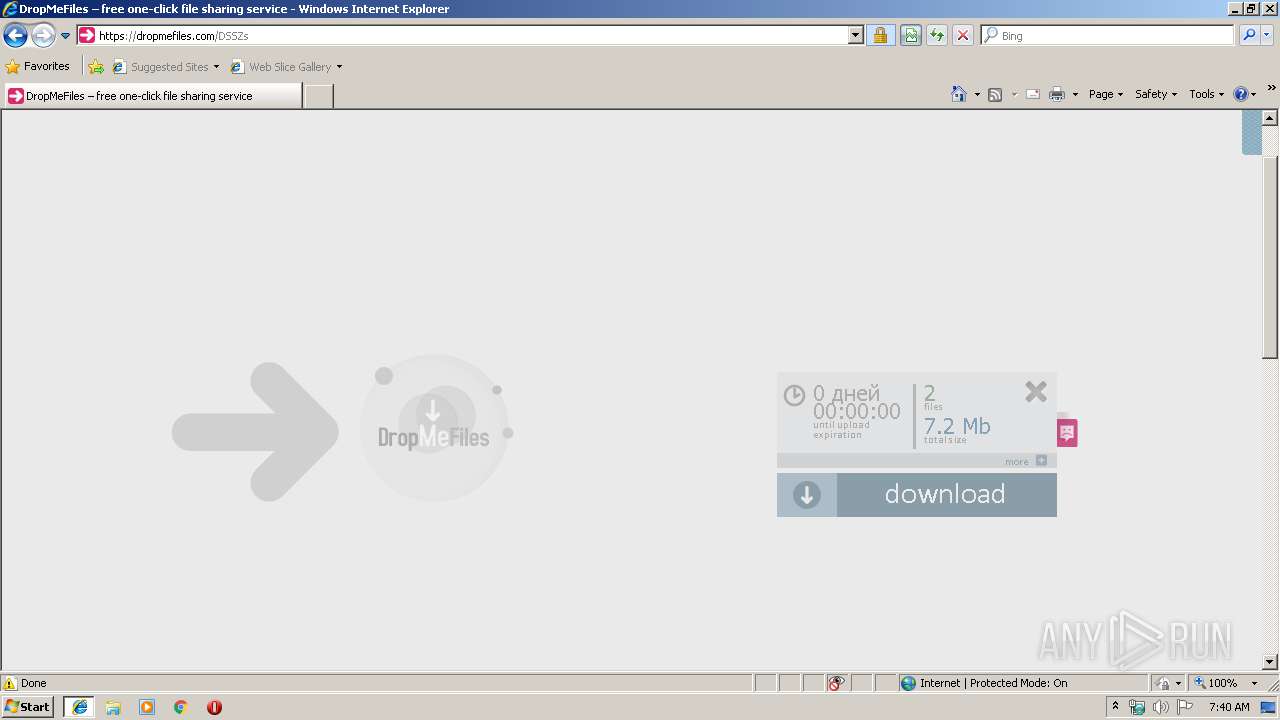Stop loading with the red X
This screenshot has height=720, width=1280.
pyautogui.click(x=963, y=35)
